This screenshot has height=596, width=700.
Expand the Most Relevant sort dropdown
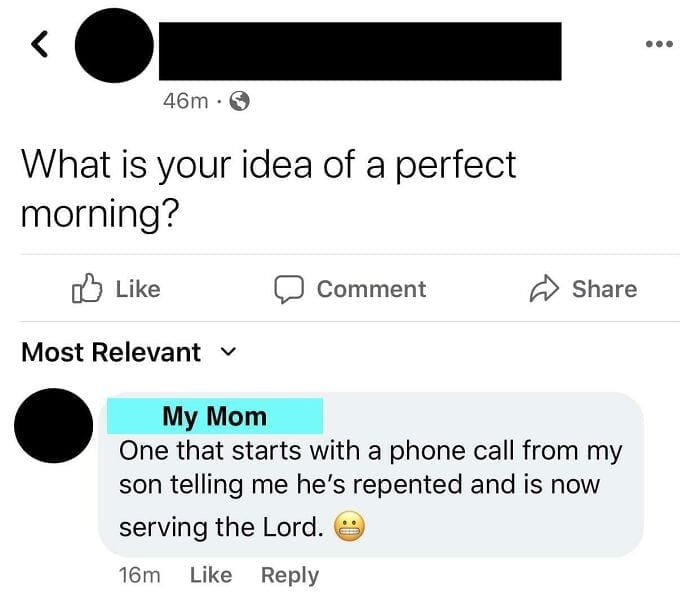(x=129, y=352)
